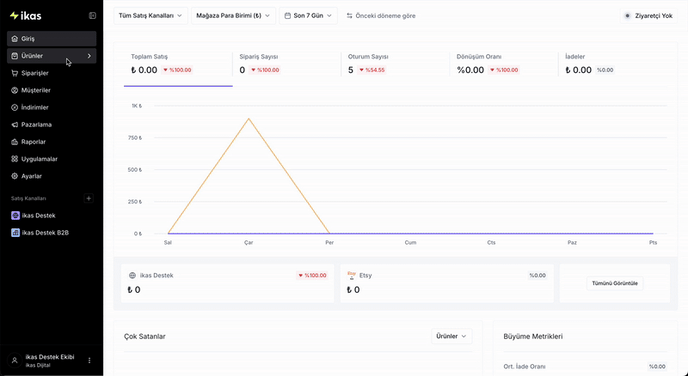The image size is (688, 376).
Task: Expand the Ürünler submenu chevron
Action: pos(89,56)
